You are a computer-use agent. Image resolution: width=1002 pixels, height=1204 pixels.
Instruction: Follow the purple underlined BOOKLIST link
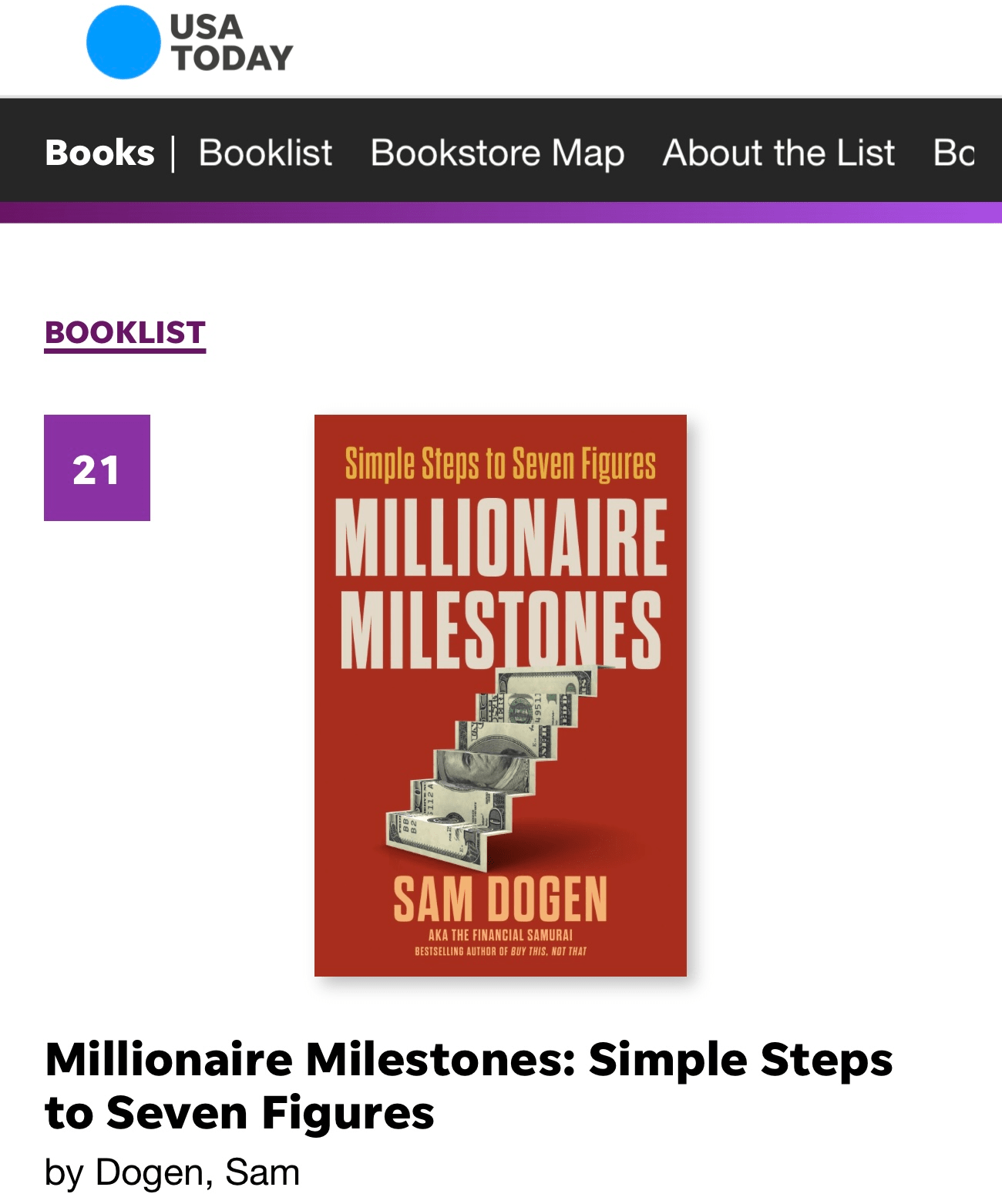click(125, 333)
